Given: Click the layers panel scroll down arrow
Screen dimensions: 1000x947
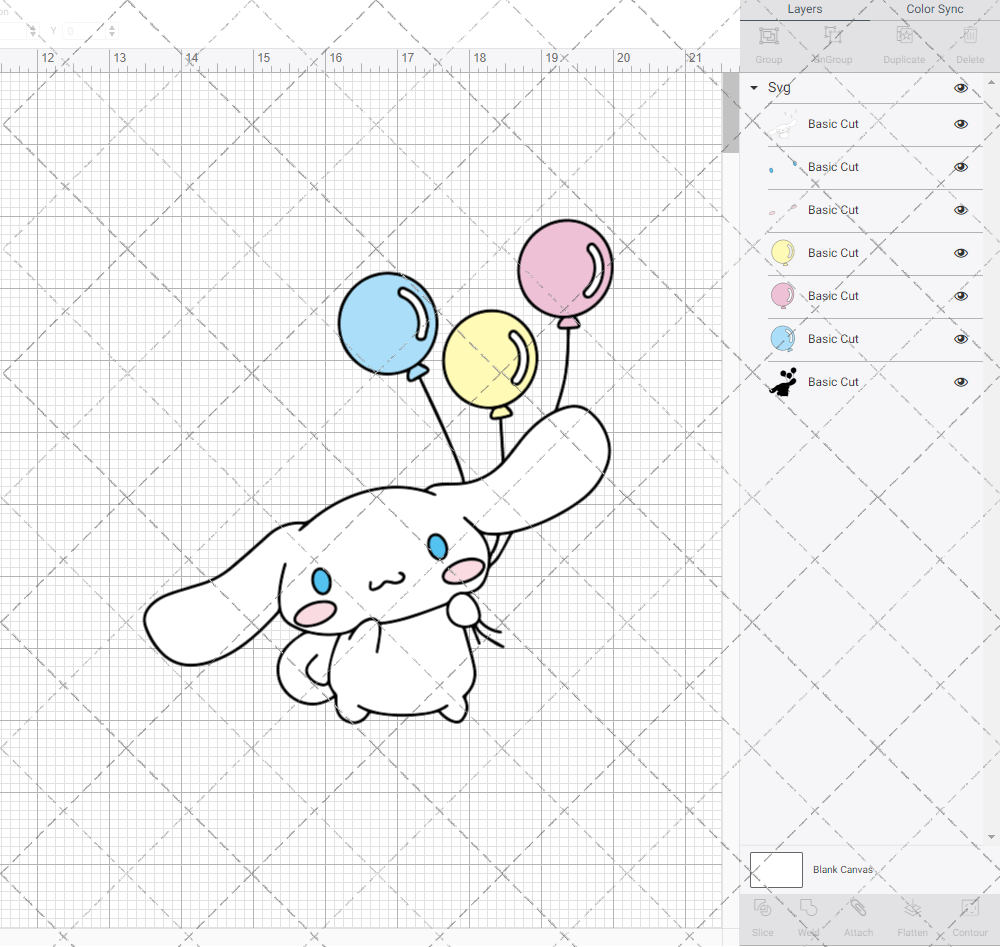Looking at the screenshot, I should tap(991, 837).
